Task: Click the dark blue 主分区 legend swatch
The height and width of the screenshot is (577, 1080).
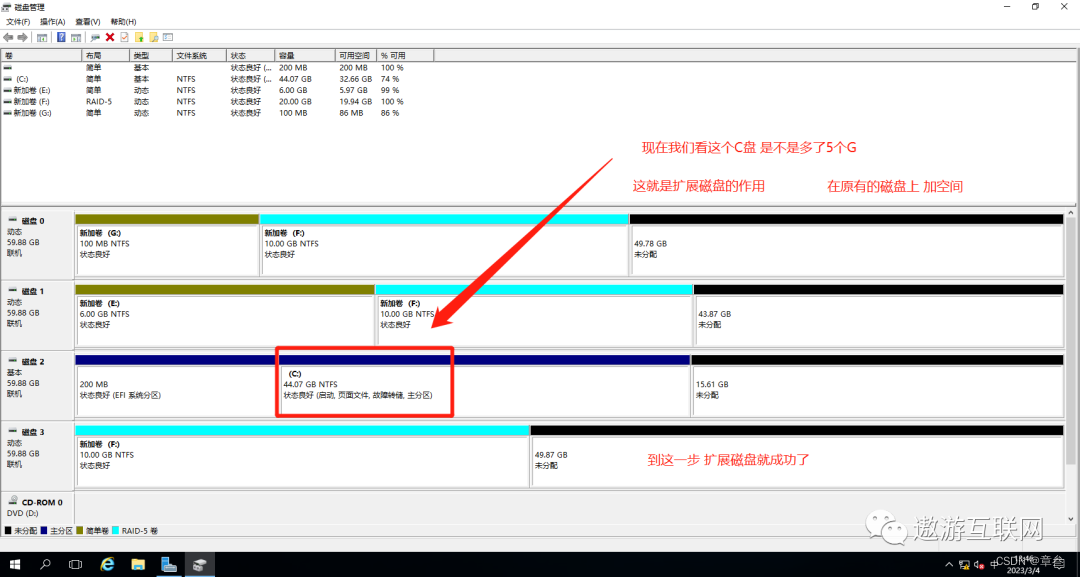Action: tap(45, 531)
